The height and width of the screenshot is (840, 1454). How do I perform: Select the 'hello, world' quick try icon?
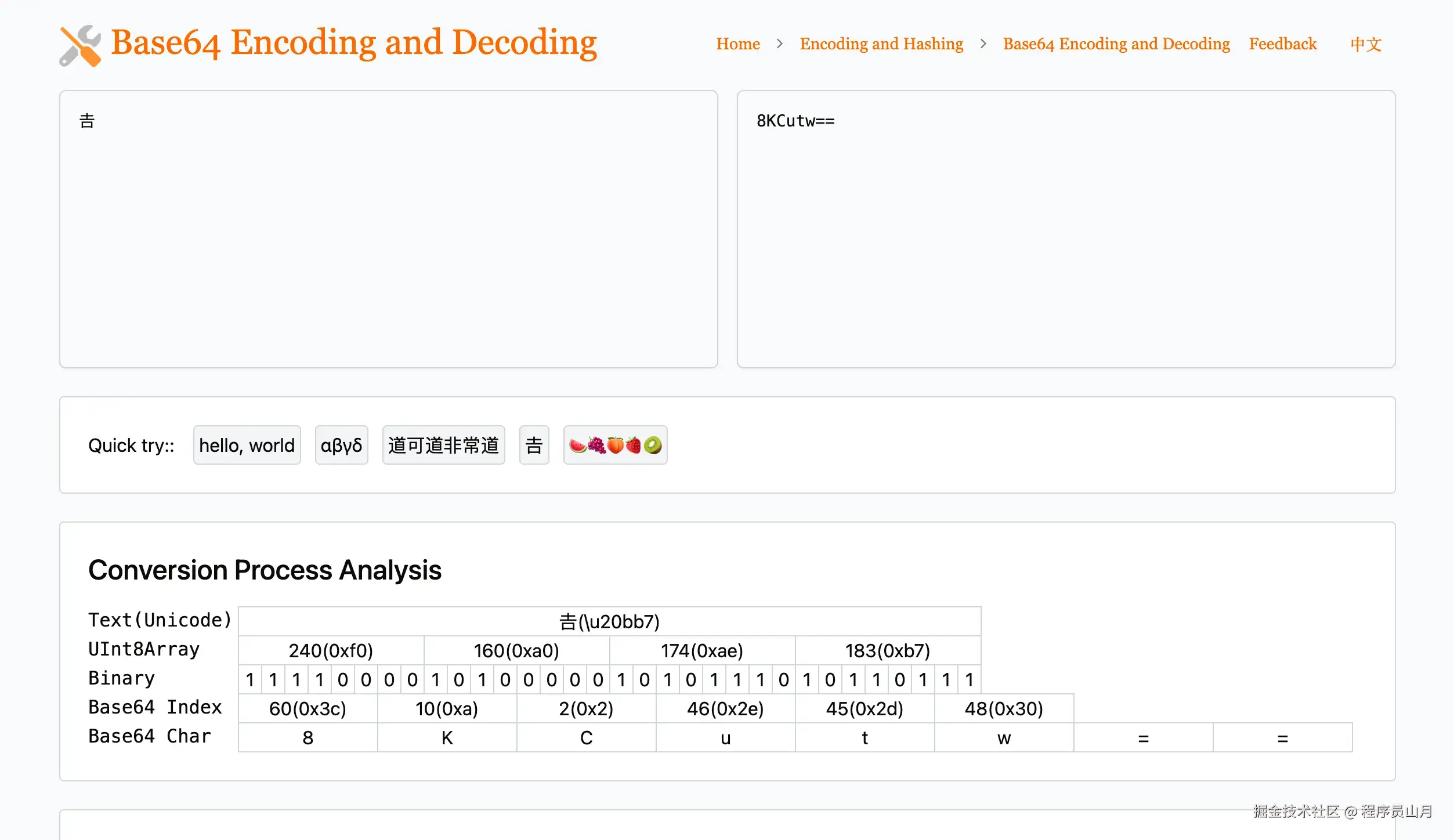pyautogui.click(x=247, y=445)
